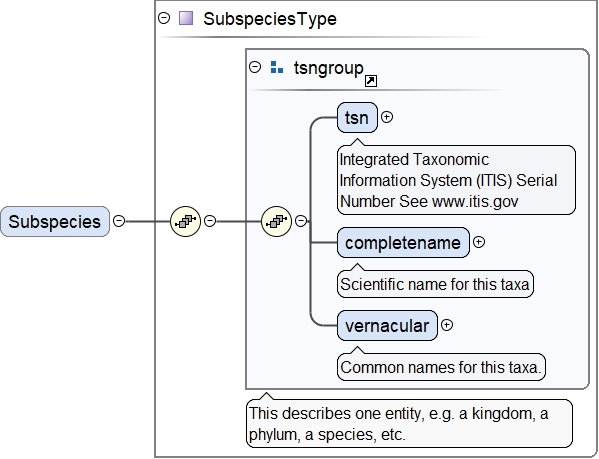
Task: Select the sequence compositor inside tsngroup
Action: coord(276,221)
